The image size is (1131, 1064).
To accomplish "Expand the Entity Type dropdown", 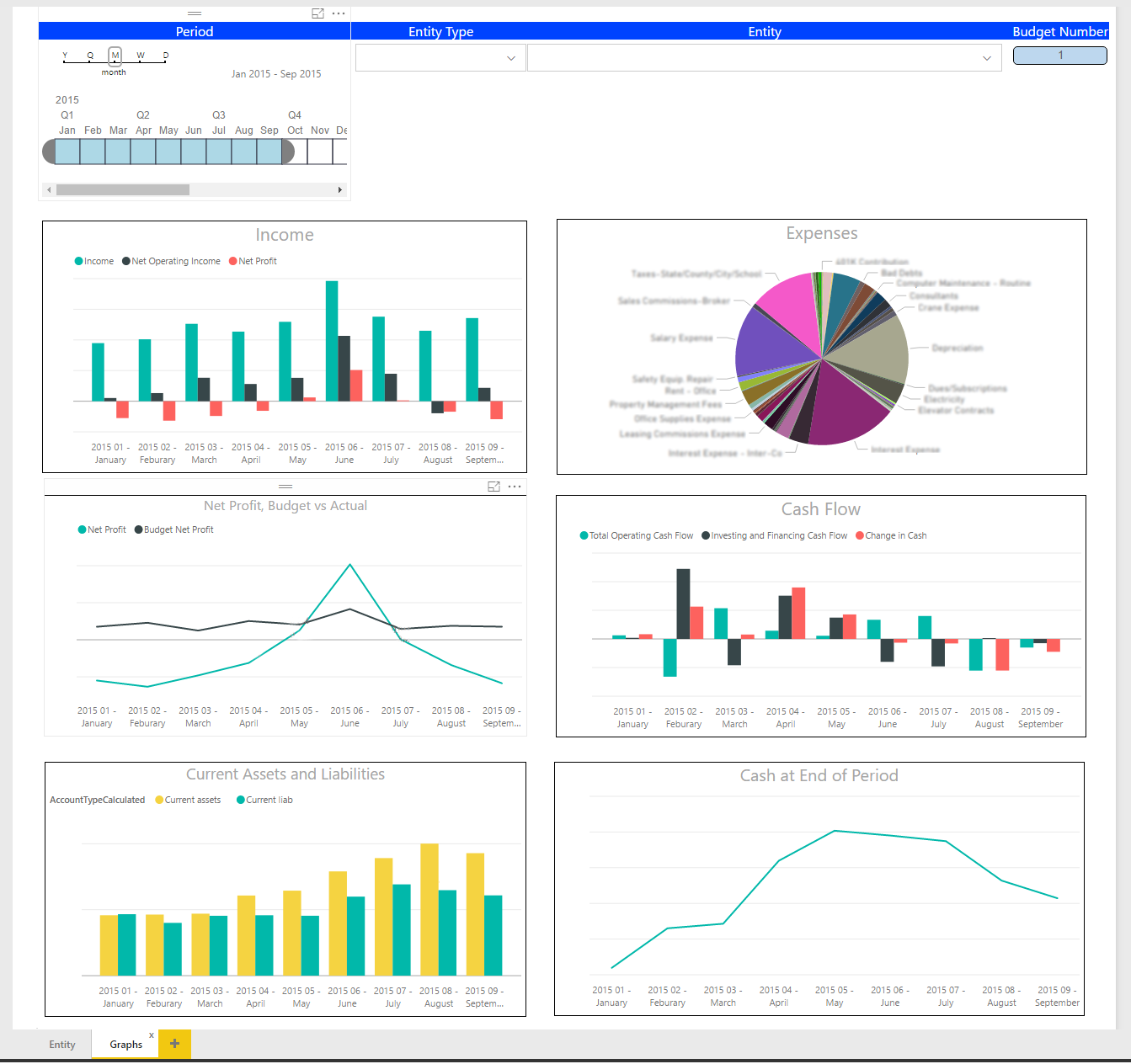I will pos(510,58).
